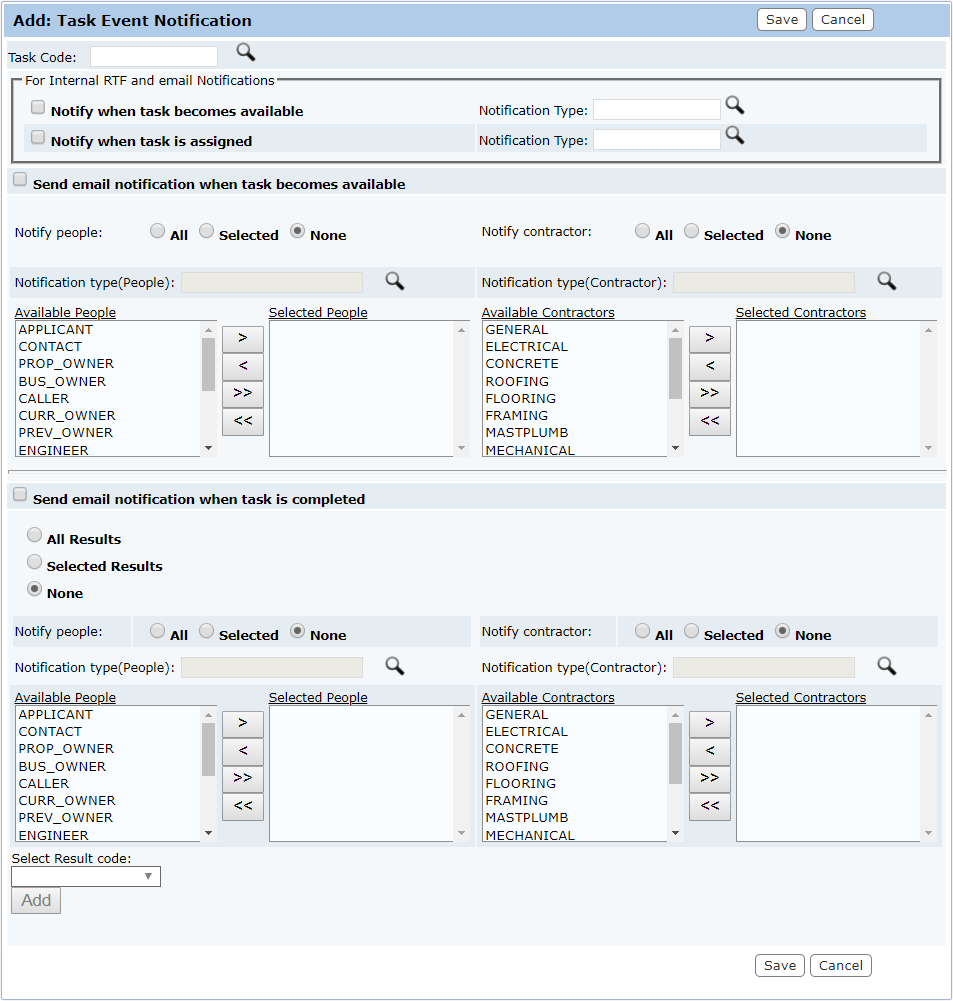953x1001 pixels.
Task: Move all people to selected with >> in first section
Action: (243, 394)
